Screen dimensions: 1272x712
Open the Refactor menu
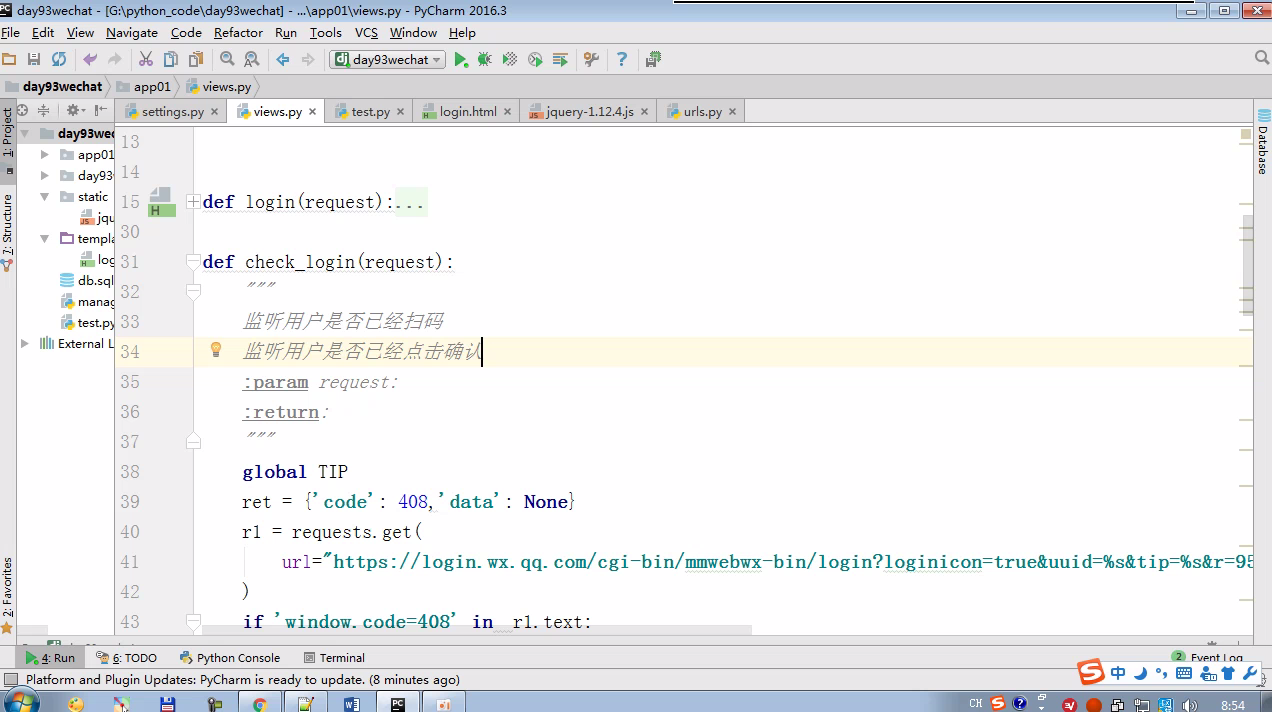(238, 33)
